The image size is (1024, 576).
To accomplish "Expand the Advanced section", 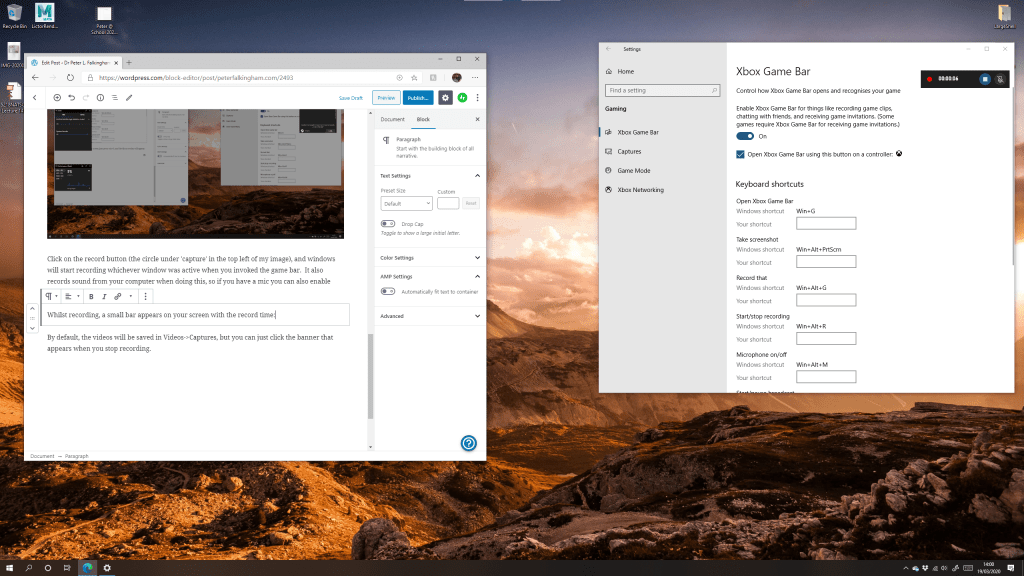I will point(429,315).
